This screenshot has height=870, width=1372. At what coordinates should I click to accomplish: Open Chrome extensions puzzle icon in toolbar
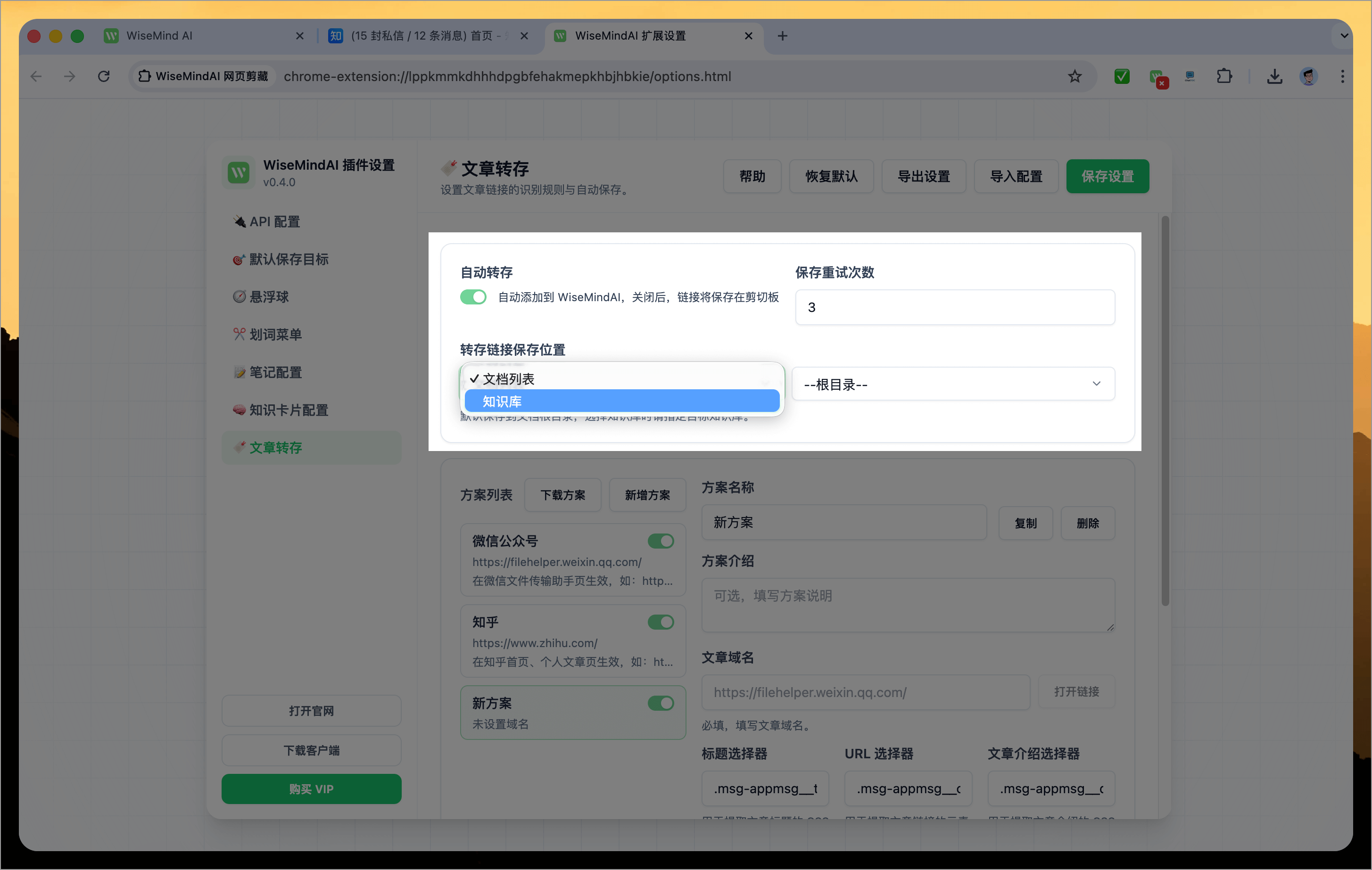pyautogui.click(x=1224, y=76)
